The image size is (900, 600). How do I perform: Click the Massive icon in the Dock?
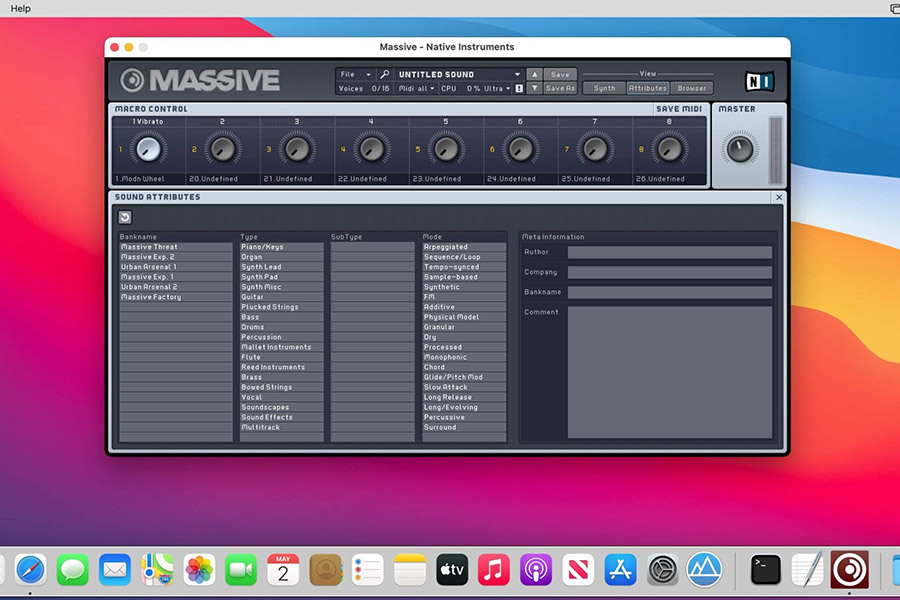(849, 570)
